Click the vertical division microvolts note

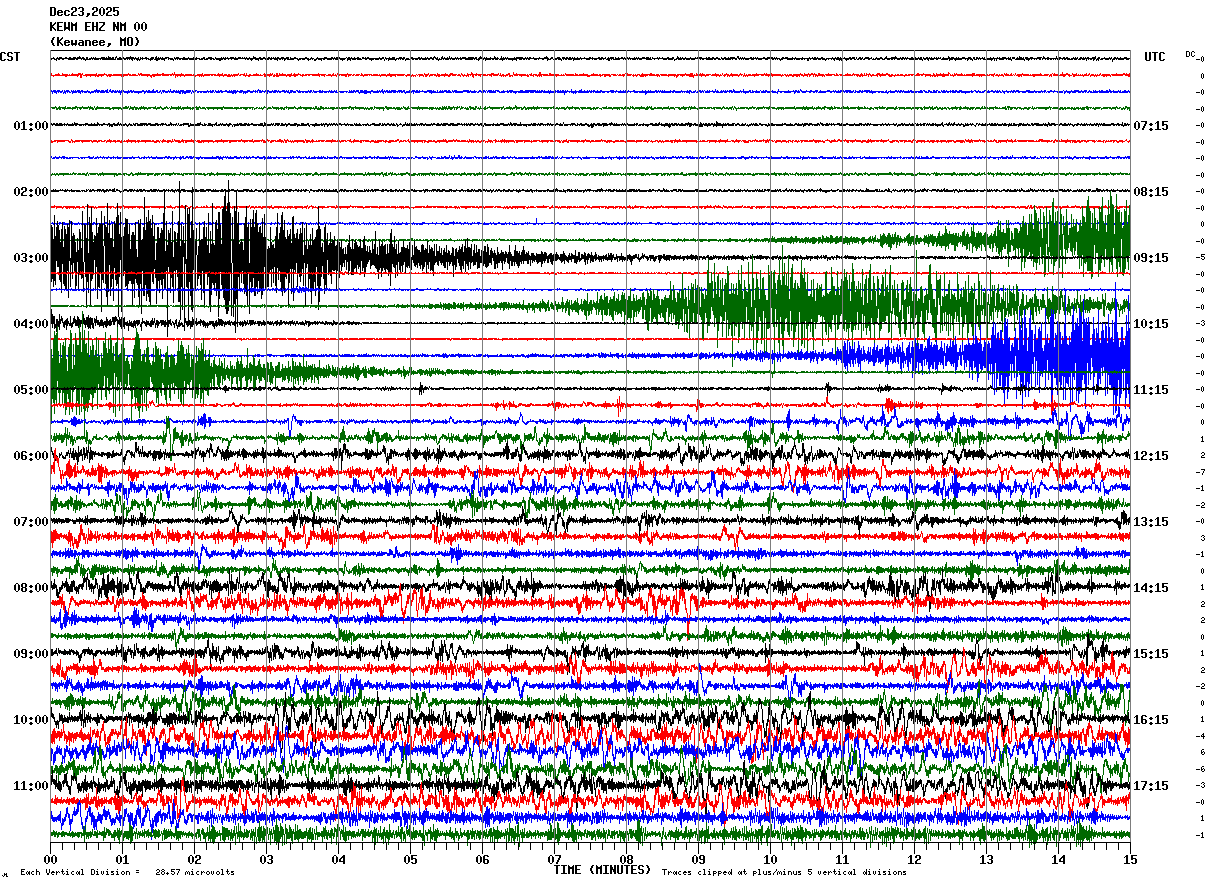coord(127,872)
